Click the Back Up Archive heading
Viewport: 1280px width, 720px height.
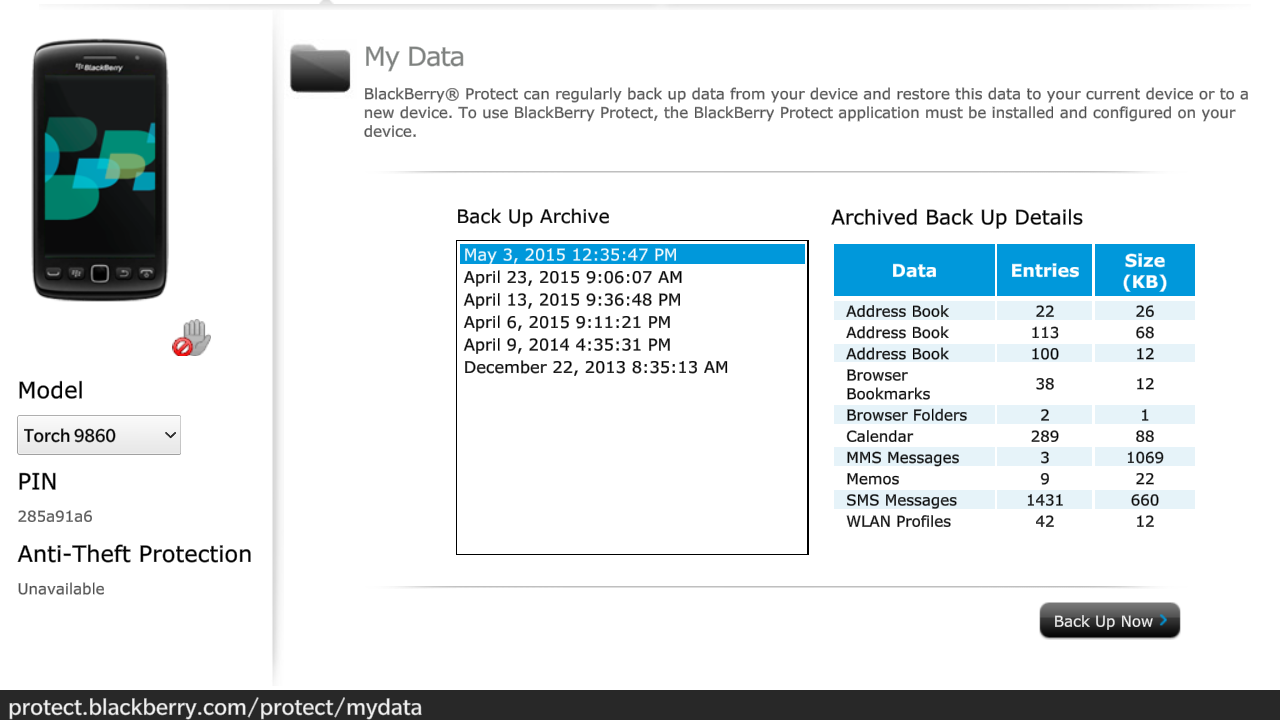(x=533, y=216)
